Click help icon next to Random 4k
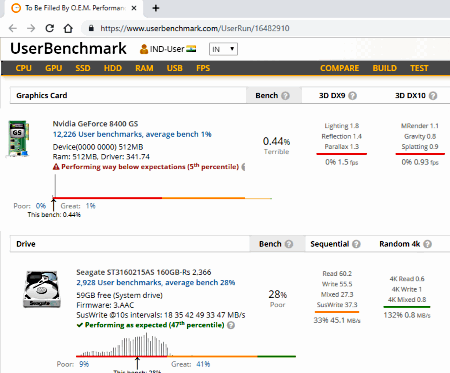This screenshot has width=450, height=373. [x=428, y=244]
